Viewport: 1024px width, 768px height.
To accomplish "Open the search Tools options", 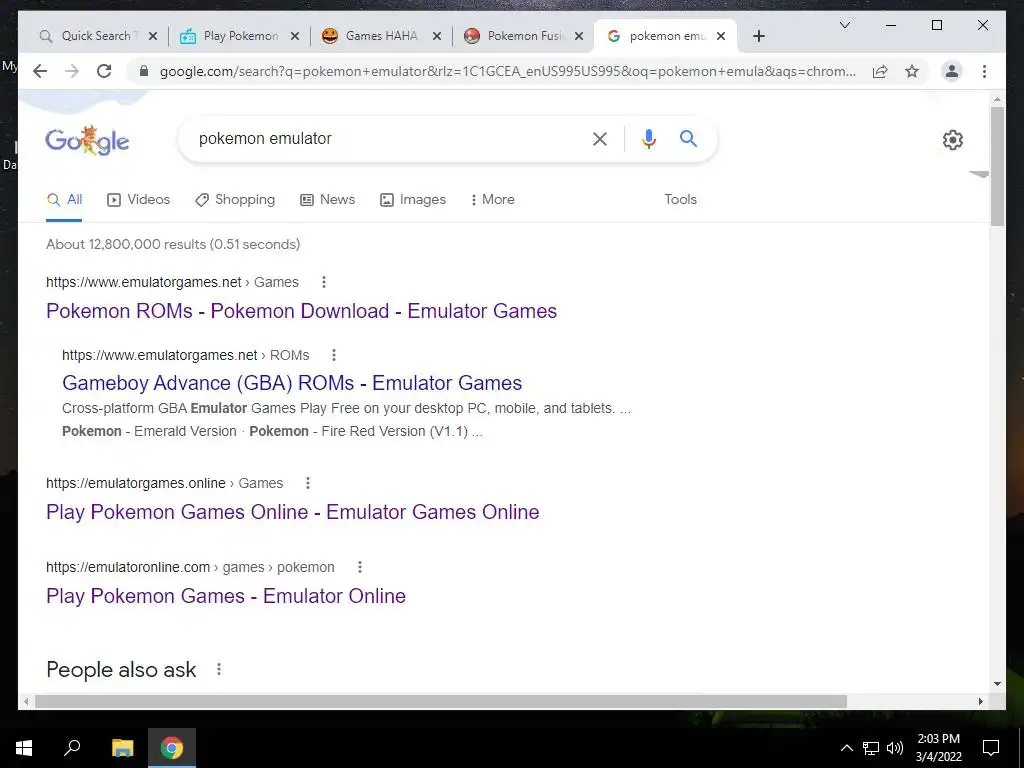I will (680, 200).
